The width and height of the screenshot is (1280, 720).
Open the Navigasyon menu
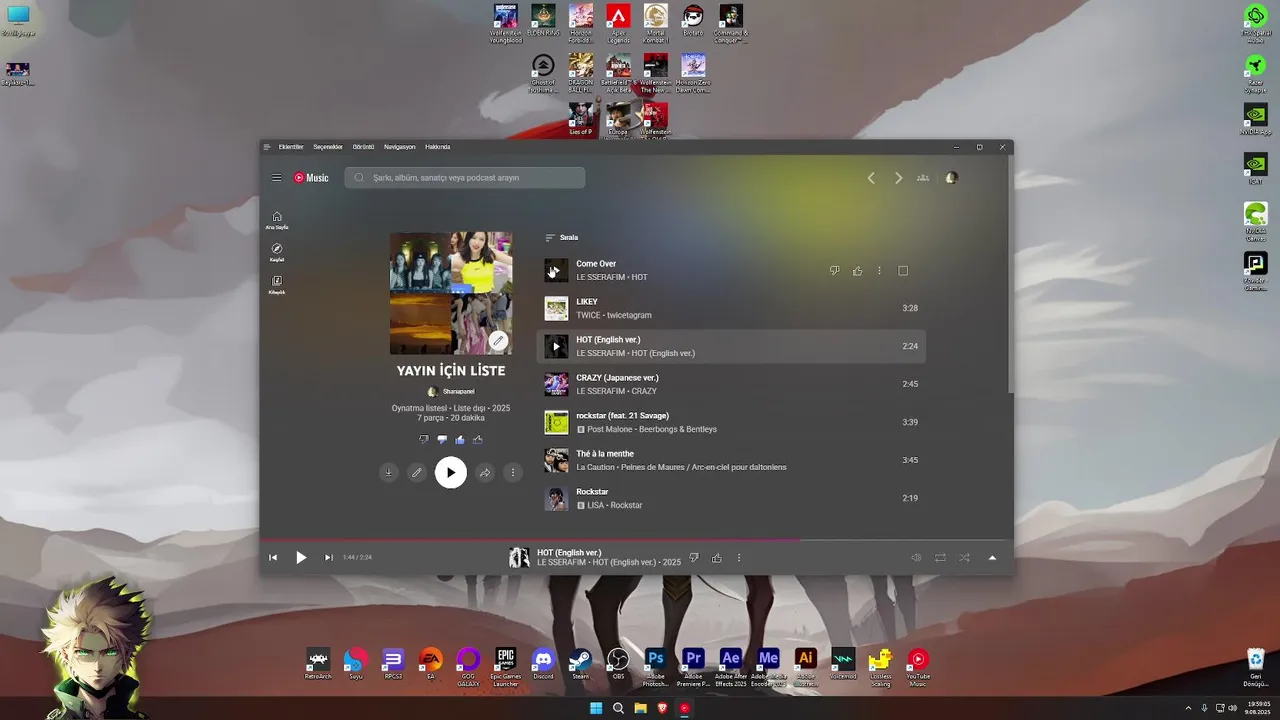coord(400,147)
